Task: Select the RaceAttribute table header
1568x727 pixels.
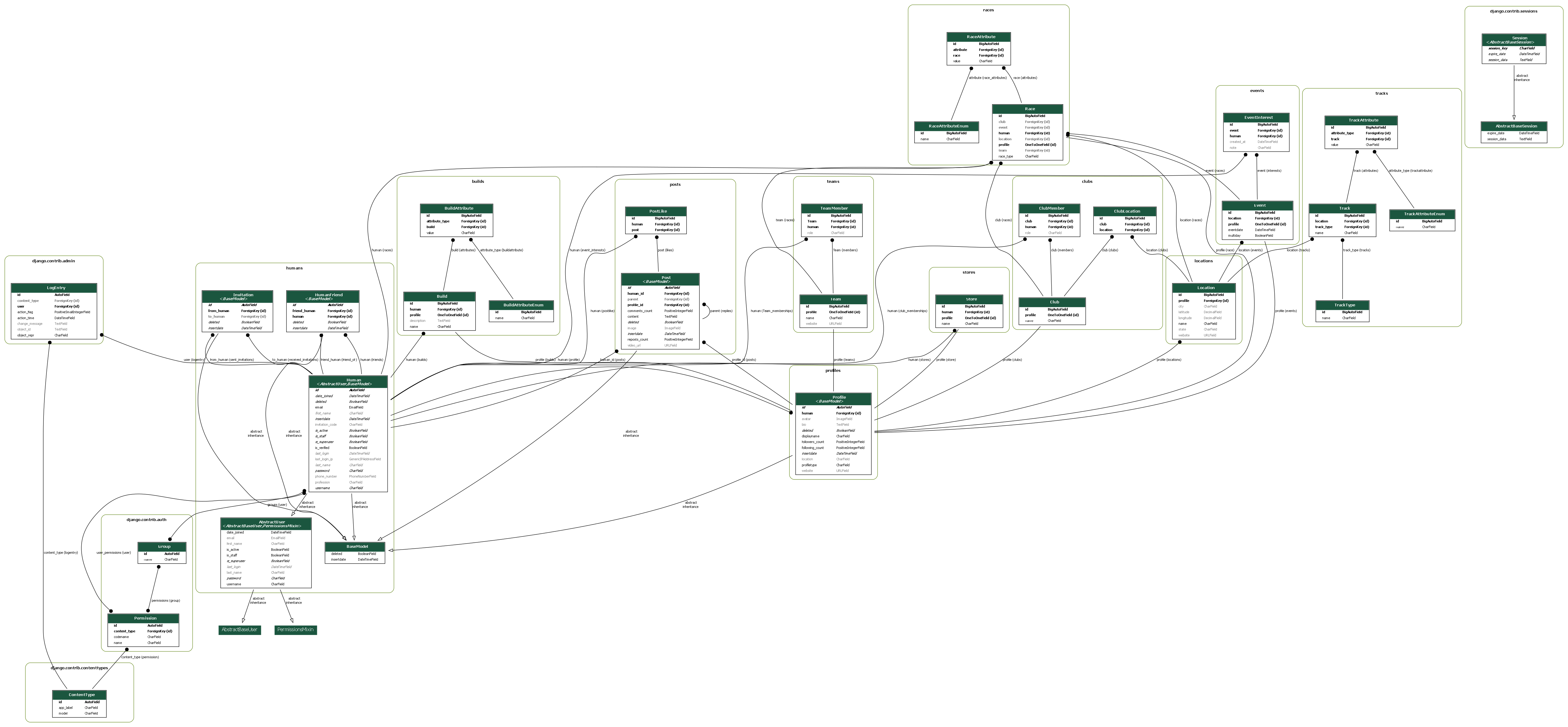Action: 979,37
